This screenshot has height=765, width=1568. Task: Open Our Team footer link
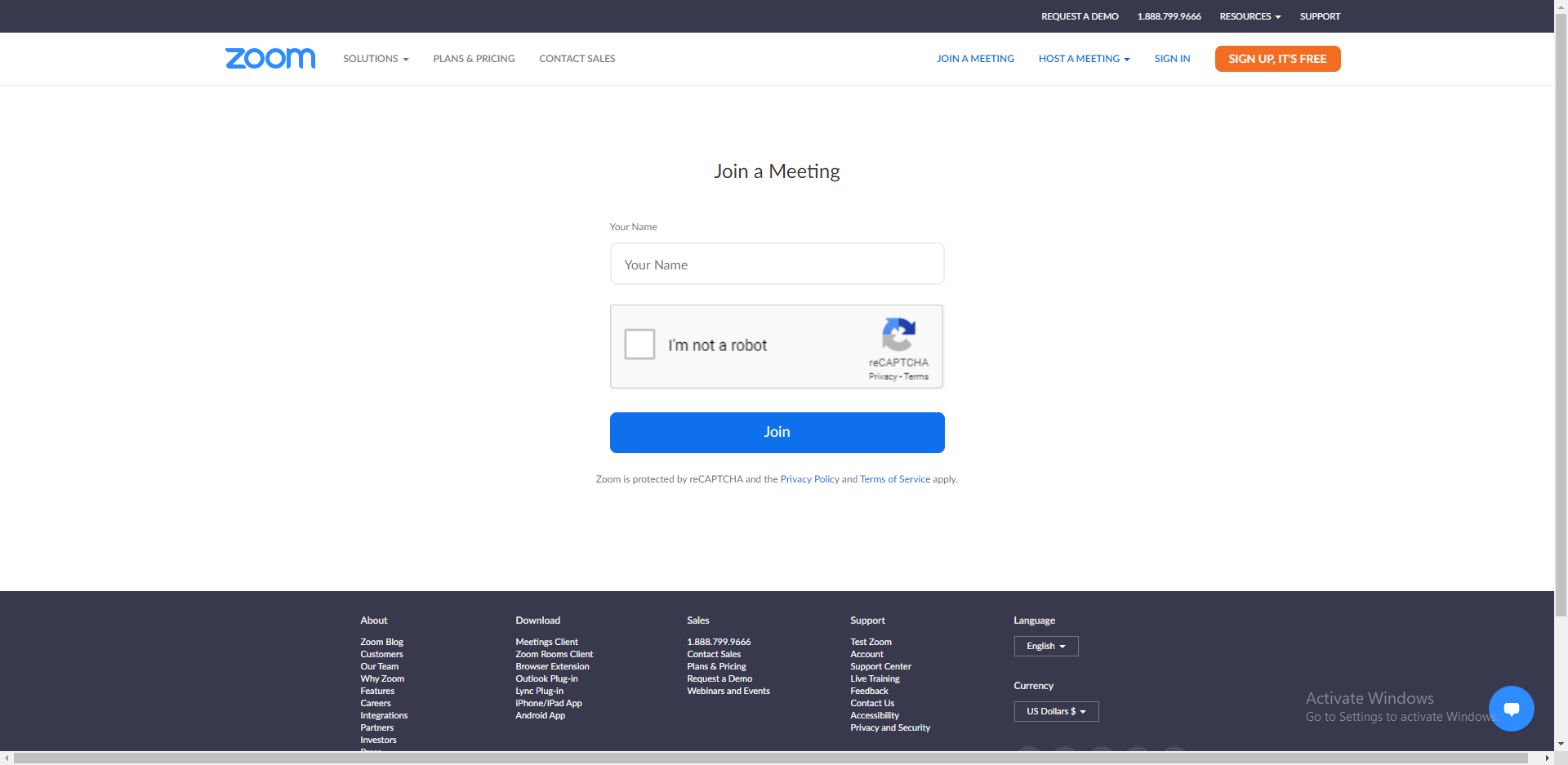(380, 666)
